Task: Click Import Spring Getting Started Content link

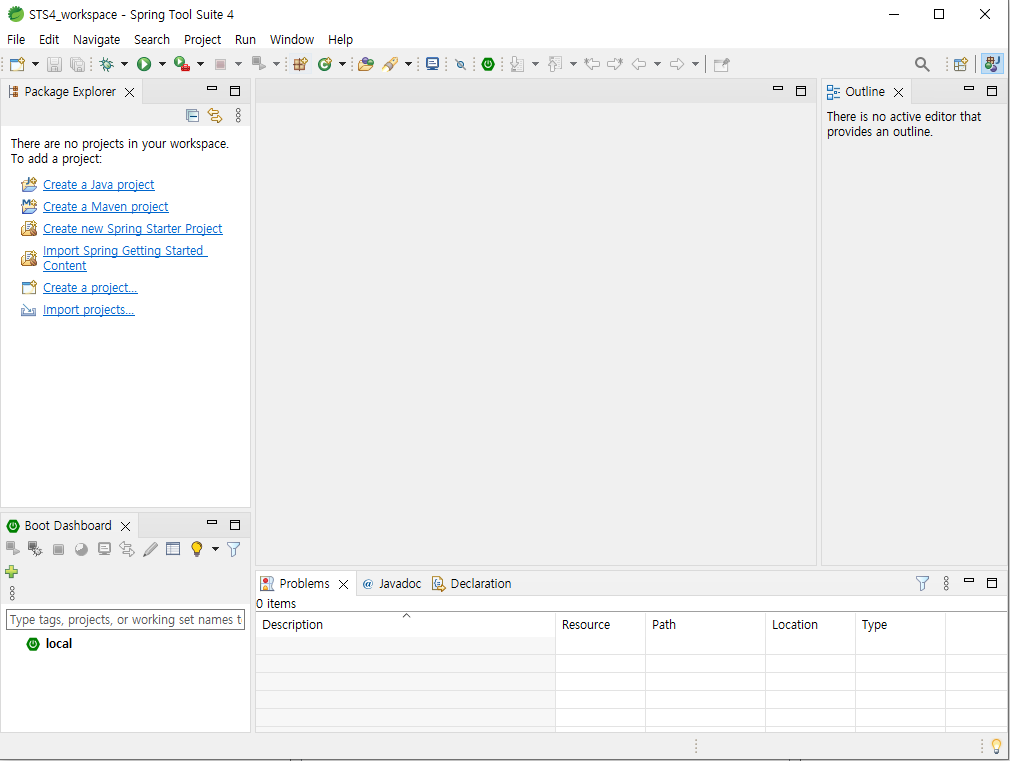Action: (x=125, y=258)
